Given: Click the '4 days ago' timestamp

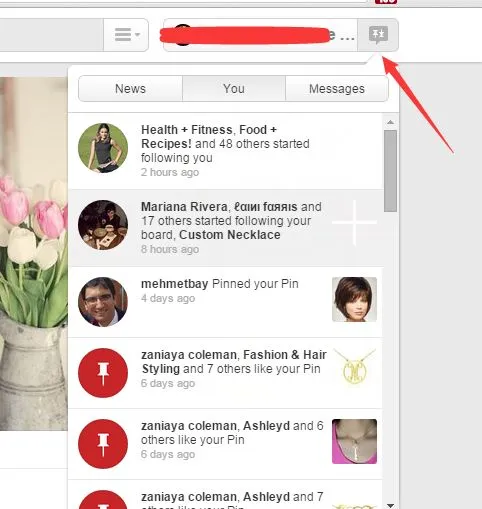Looking at the screenshot, I should pyautogui.click(x=168, y=298).
